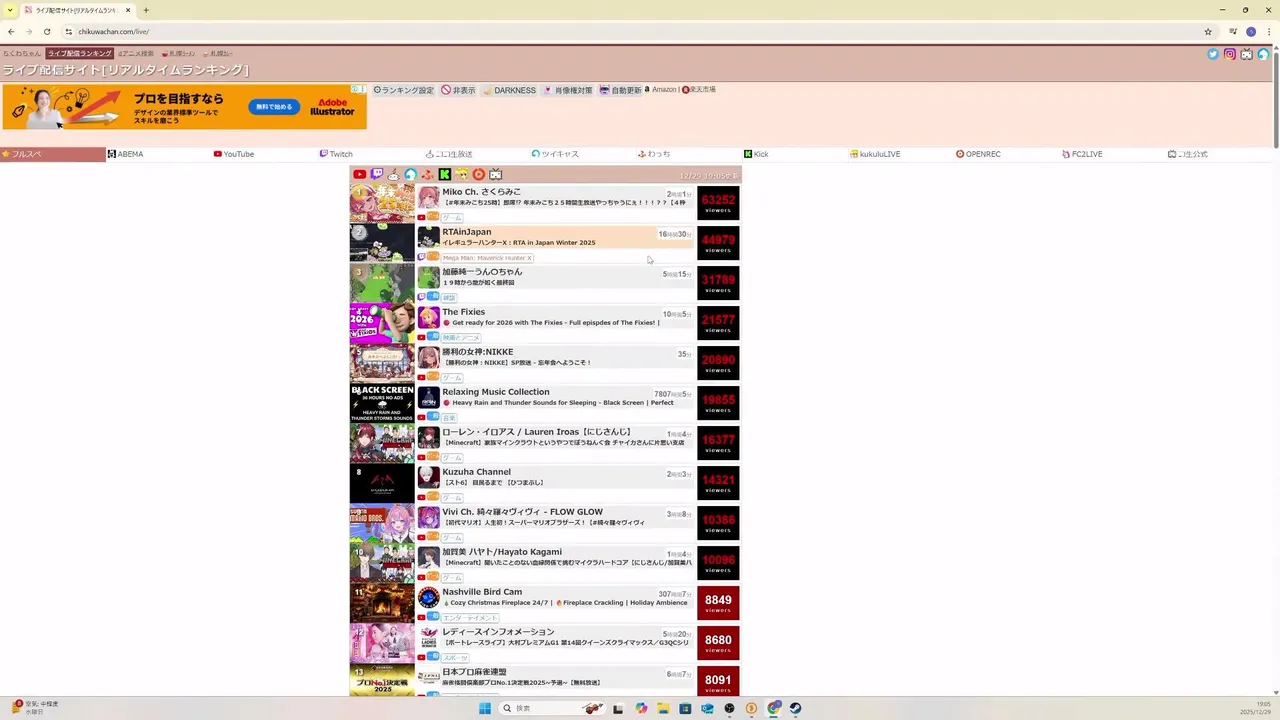Select the YouTube platform tab

265,154
